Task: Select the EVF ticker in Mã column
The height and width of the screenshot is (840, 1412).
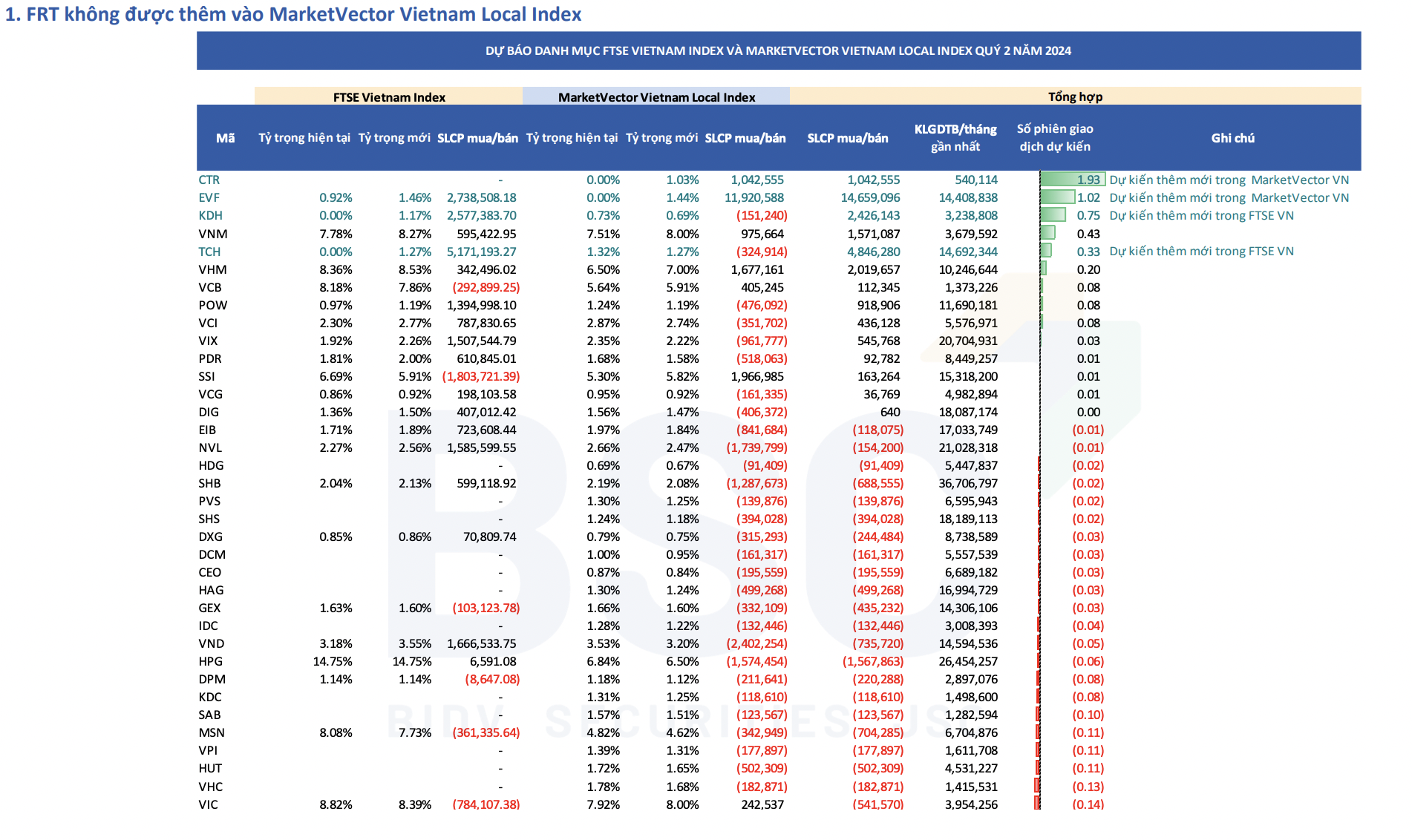Action: click(209, 197)
